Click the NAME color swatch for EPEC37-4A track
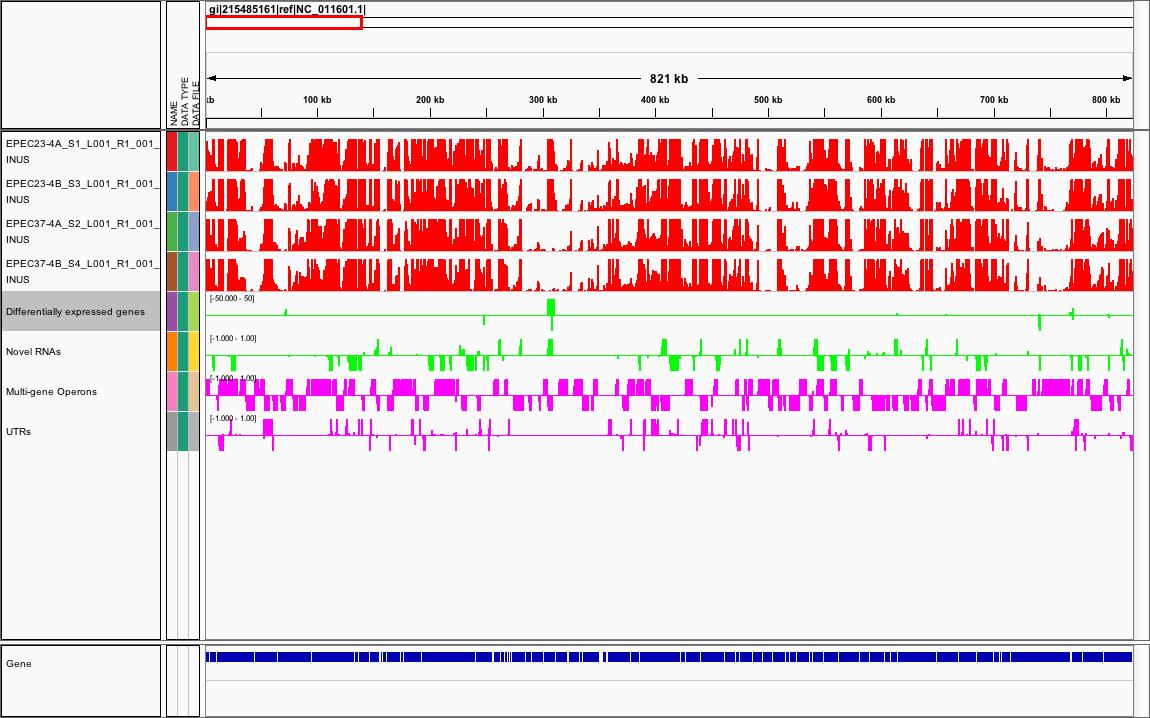The height and width of the screenshot is (718, 1150). (172, 232)
